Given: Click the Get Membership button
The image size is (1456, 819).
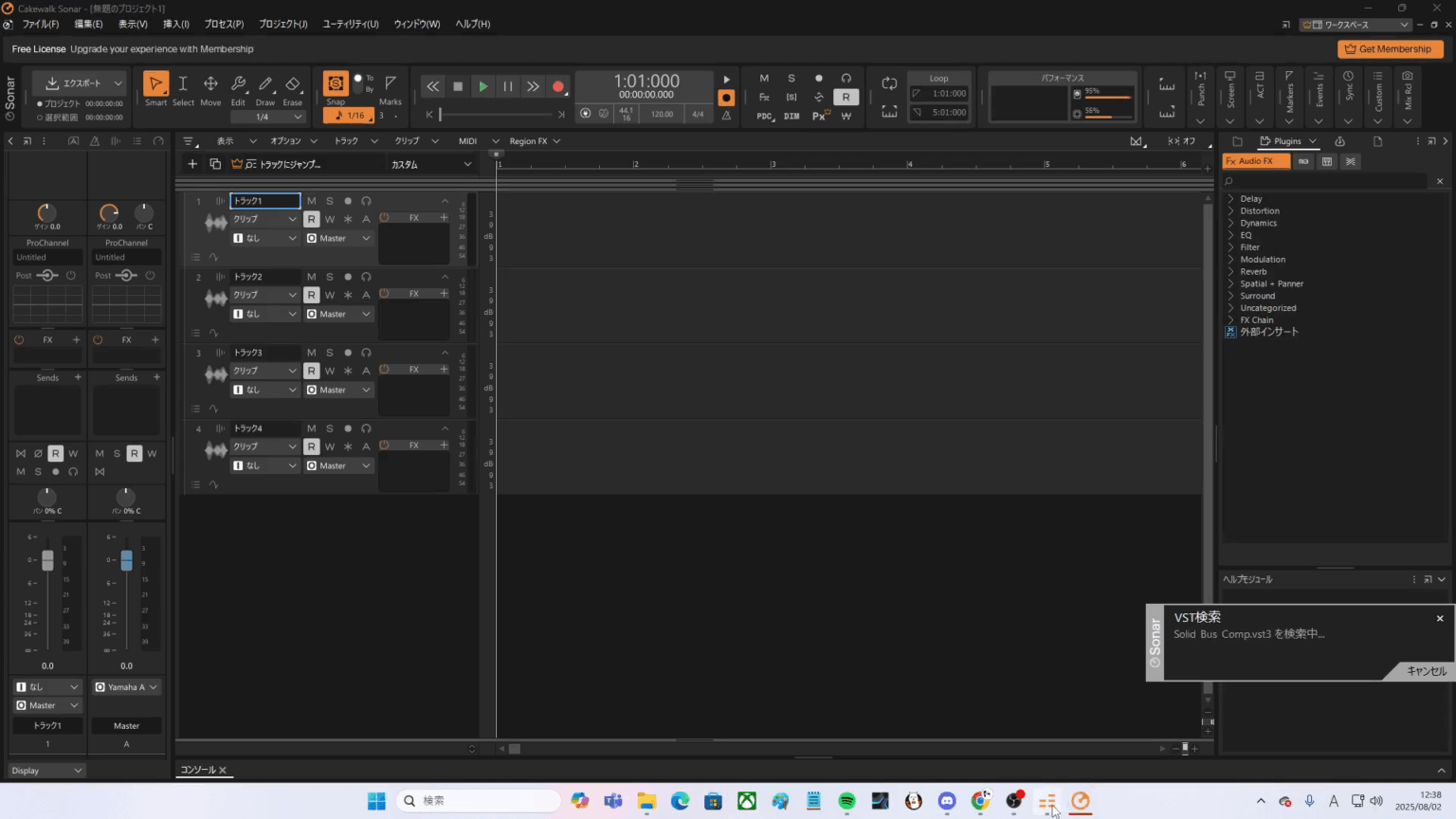Looking at the screenshot, I should click(1390, 48).
